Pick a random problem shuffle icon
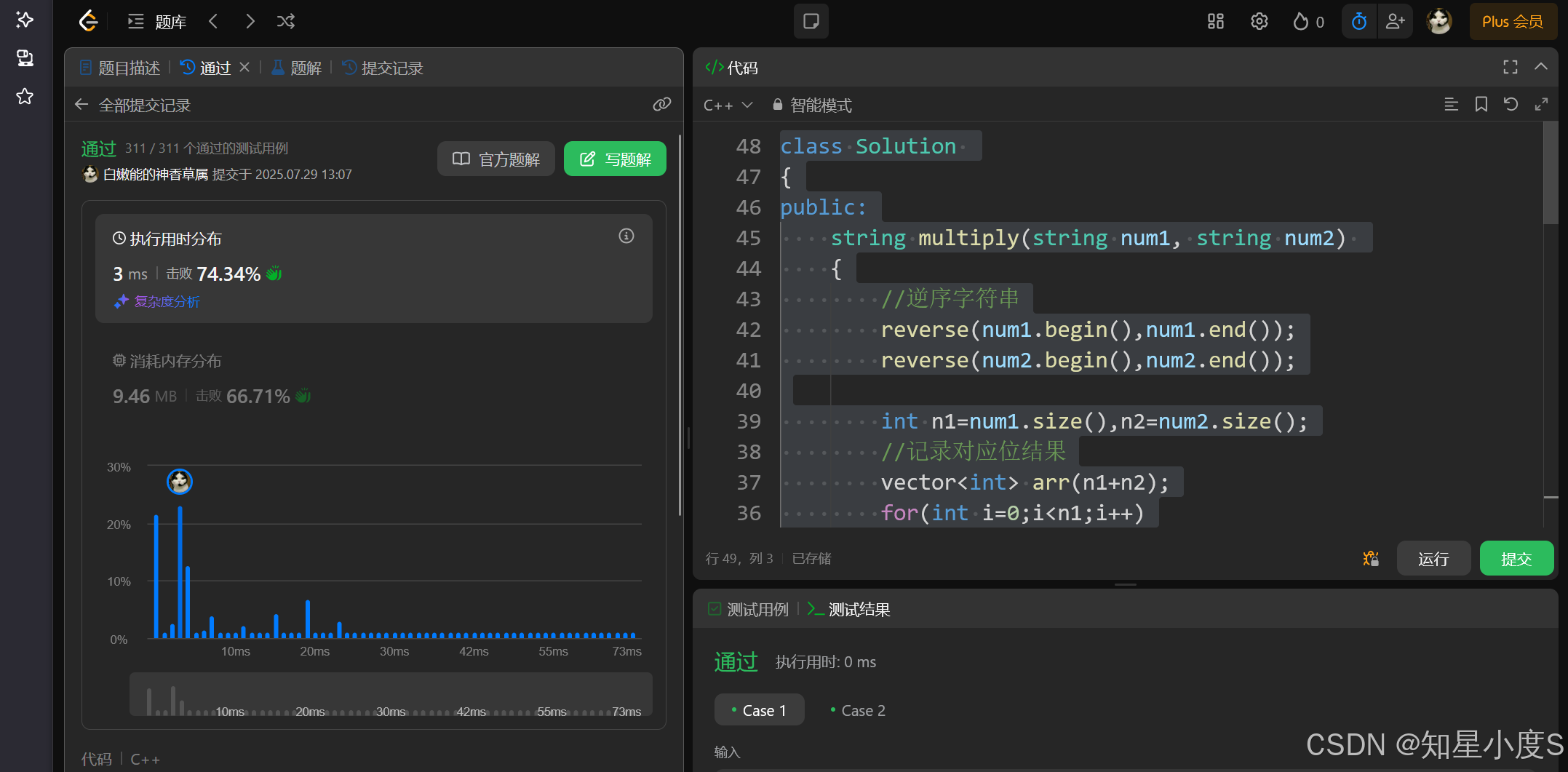The image size is (1568, 772). 286,21
